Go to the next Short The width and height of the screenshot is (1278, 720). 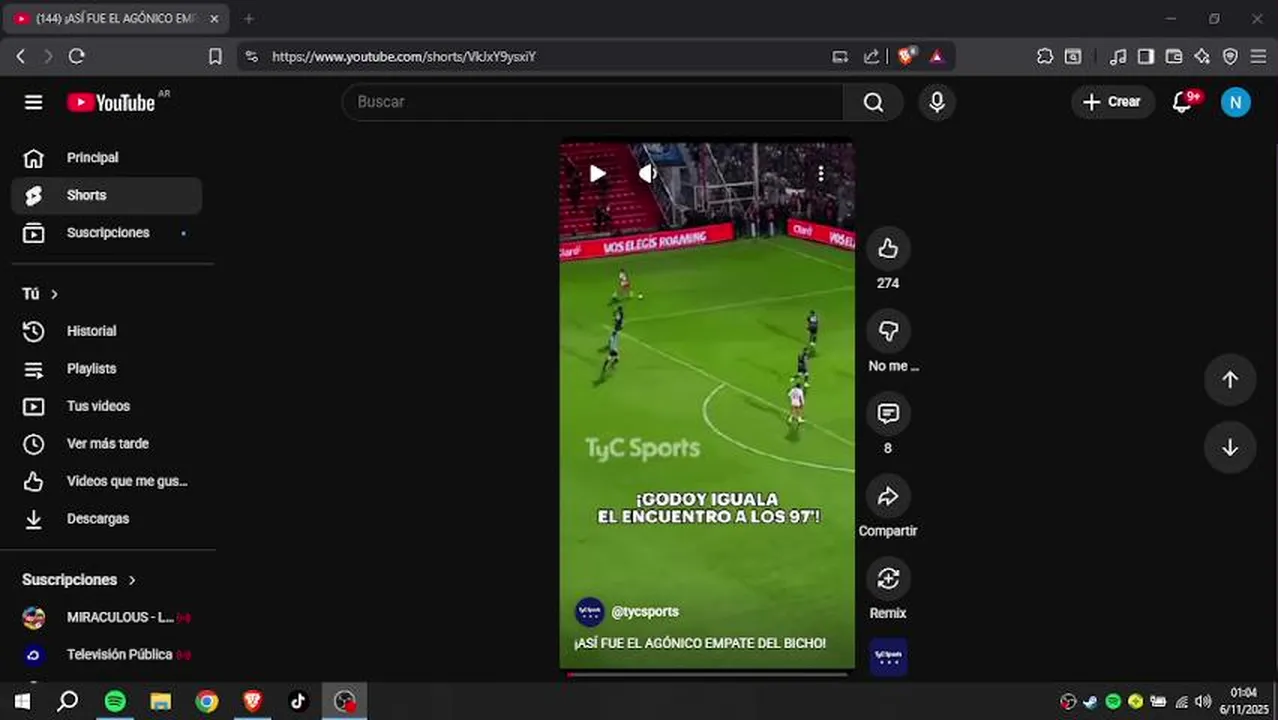pyautogui.click(x=1230, y=448)
